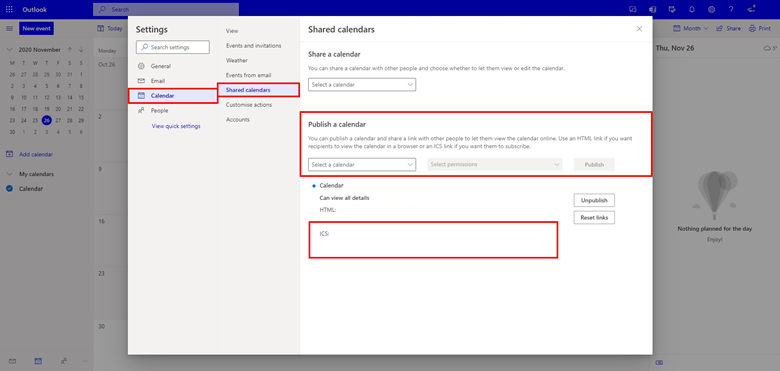Collapse the My calendars section
This screenshot has height=371, width=780.
[9, 174]
